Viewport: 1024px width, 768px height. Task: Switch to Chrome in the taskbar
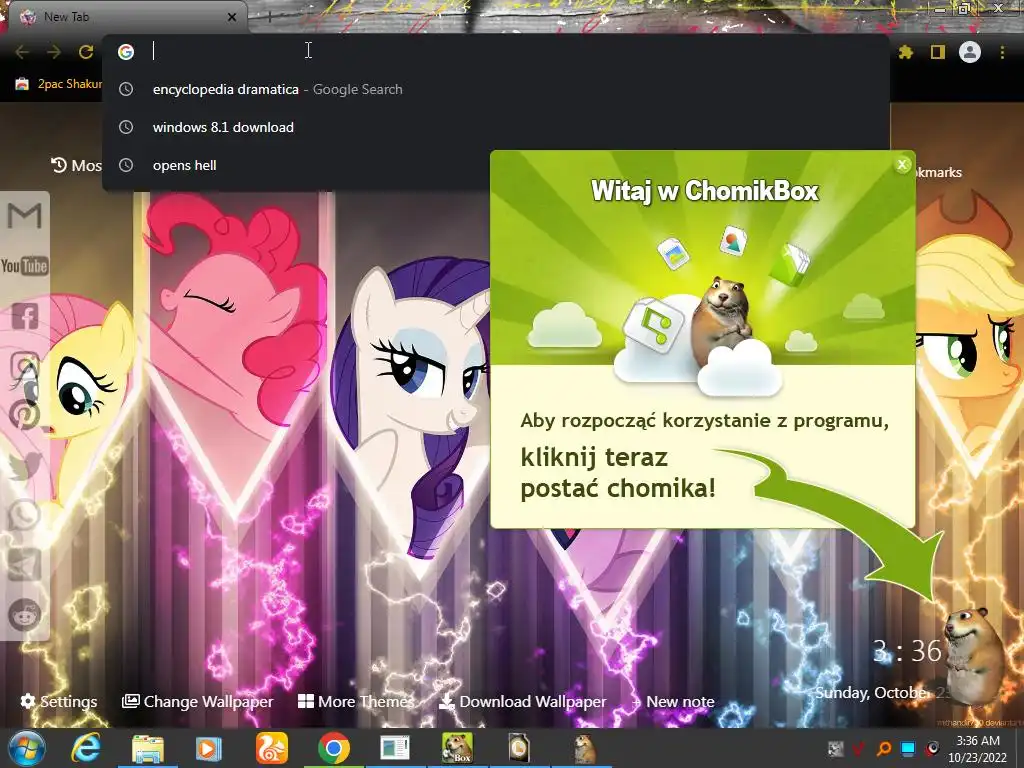point(334,748)
